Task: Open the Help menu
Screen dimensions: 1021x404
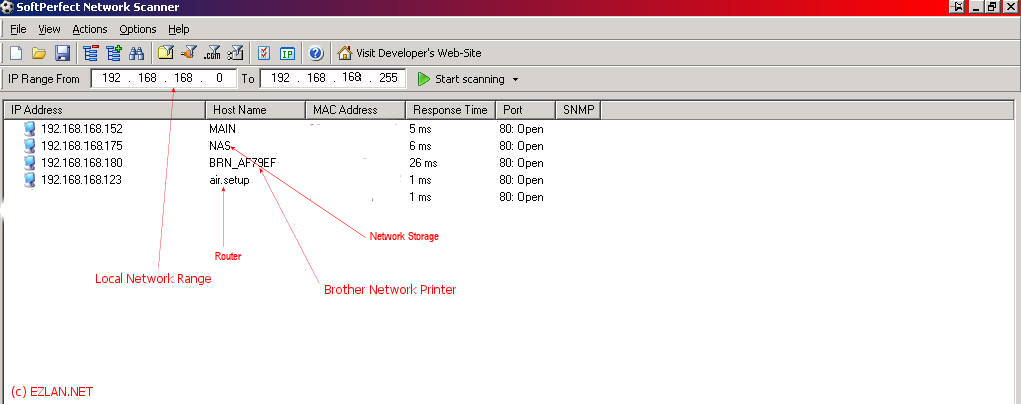Action: click(x=178, y=29)
